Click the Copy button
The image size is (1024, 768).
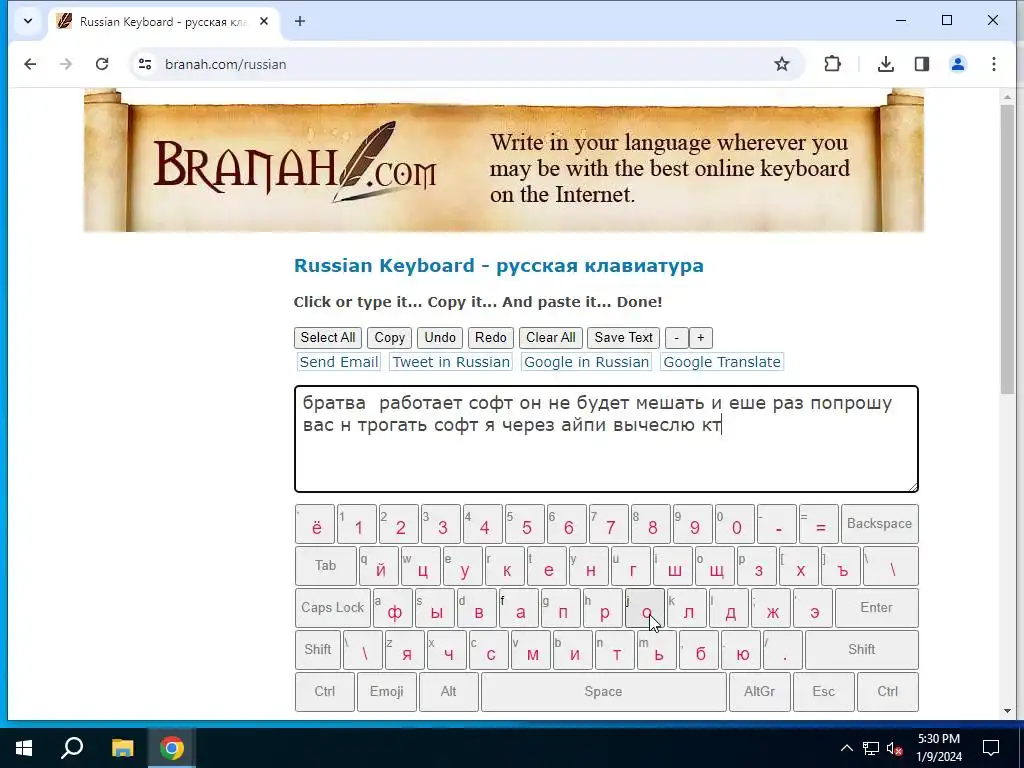(389, 338)
